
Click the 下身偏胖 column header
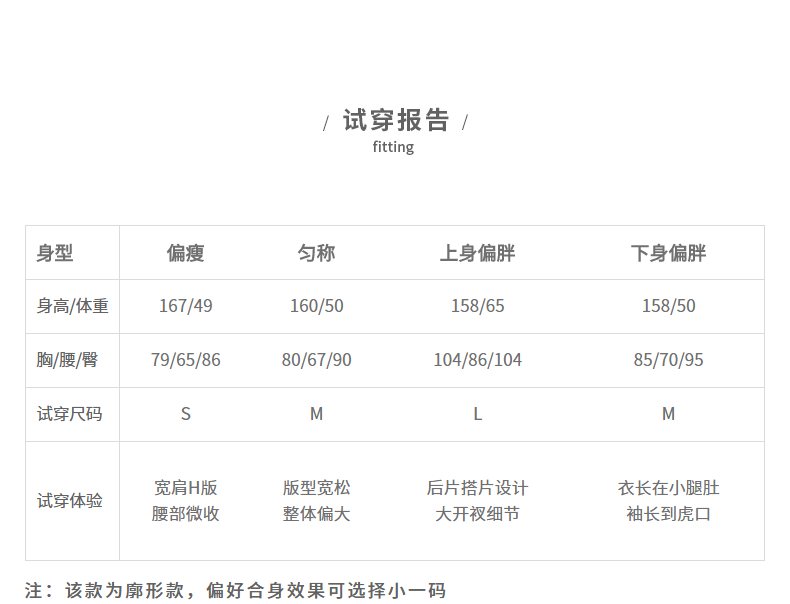(668, 253)
